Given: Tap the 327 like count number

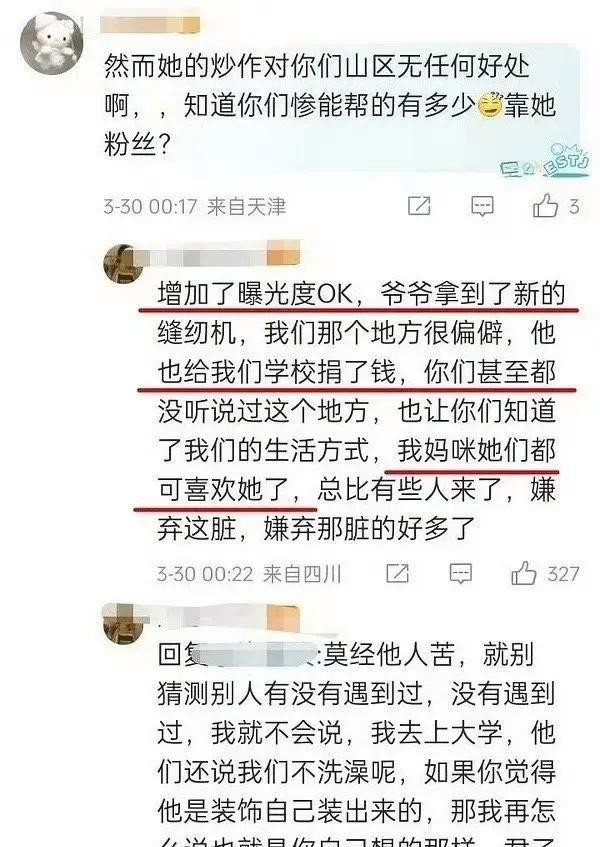Looking at the screenshot, I should (563, 574).
